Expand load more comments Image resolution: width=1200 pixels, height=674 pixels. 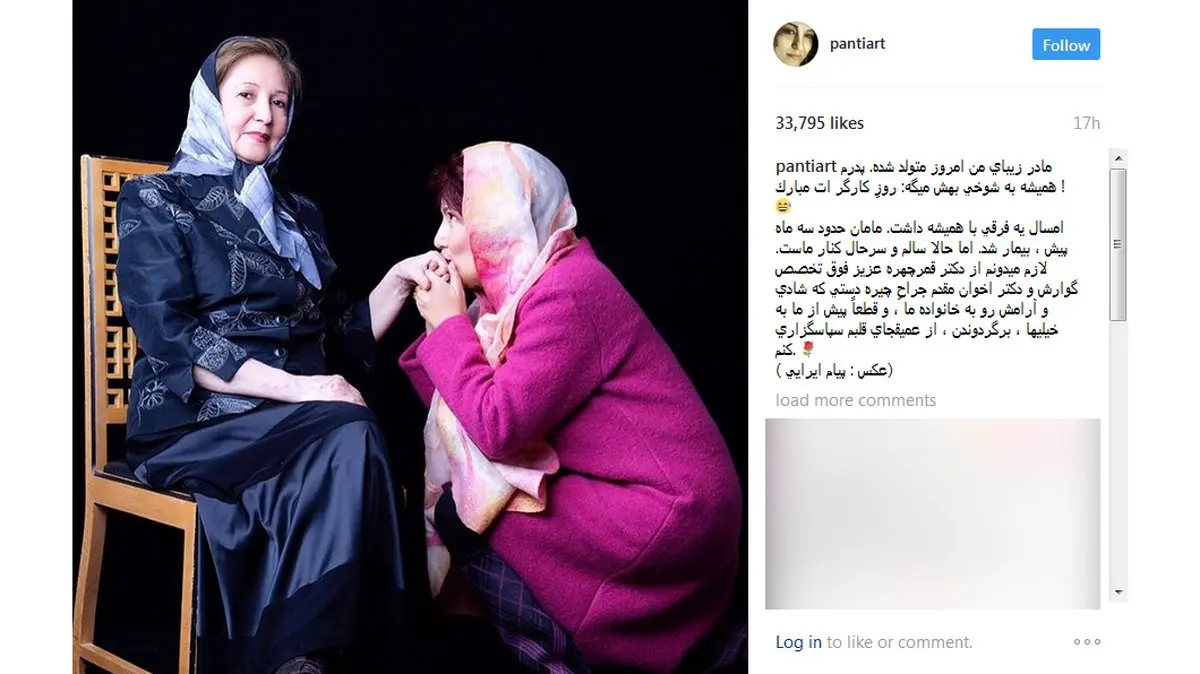click(856, 400)
